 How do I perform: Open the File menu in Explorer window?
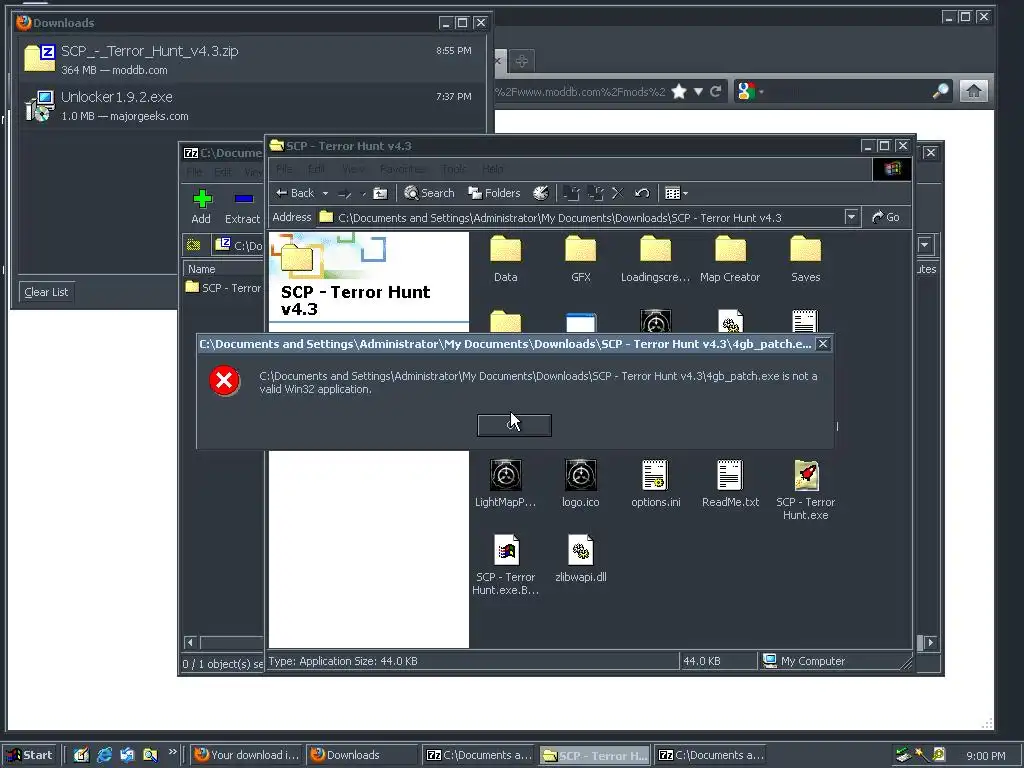[284, 169]
